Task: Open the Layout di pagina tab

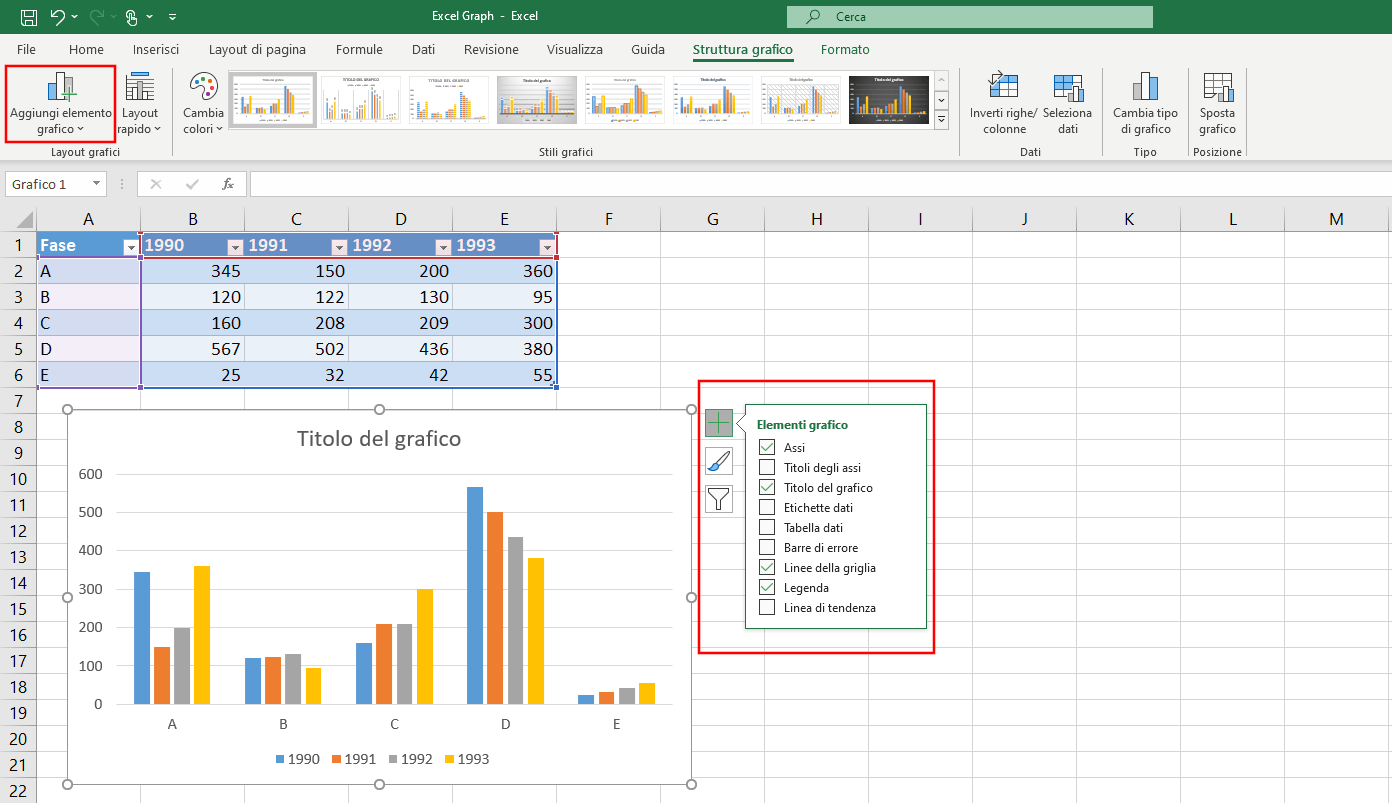Action: (257, 49)
